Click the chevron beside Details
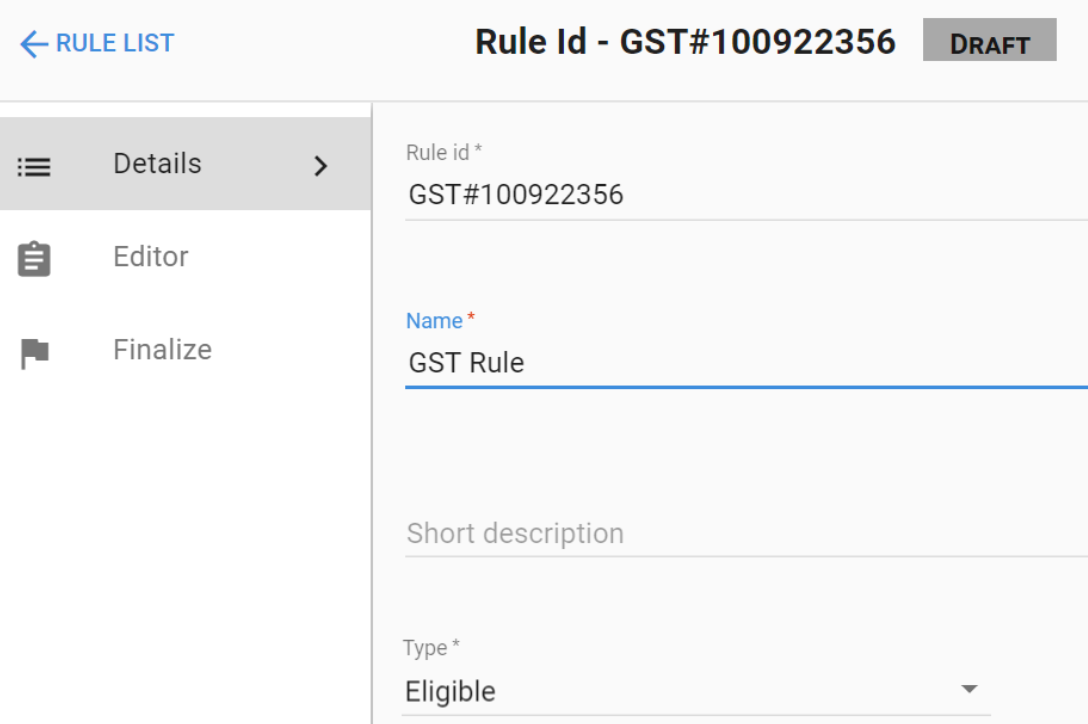1088x724 pixels. point(320,166)
